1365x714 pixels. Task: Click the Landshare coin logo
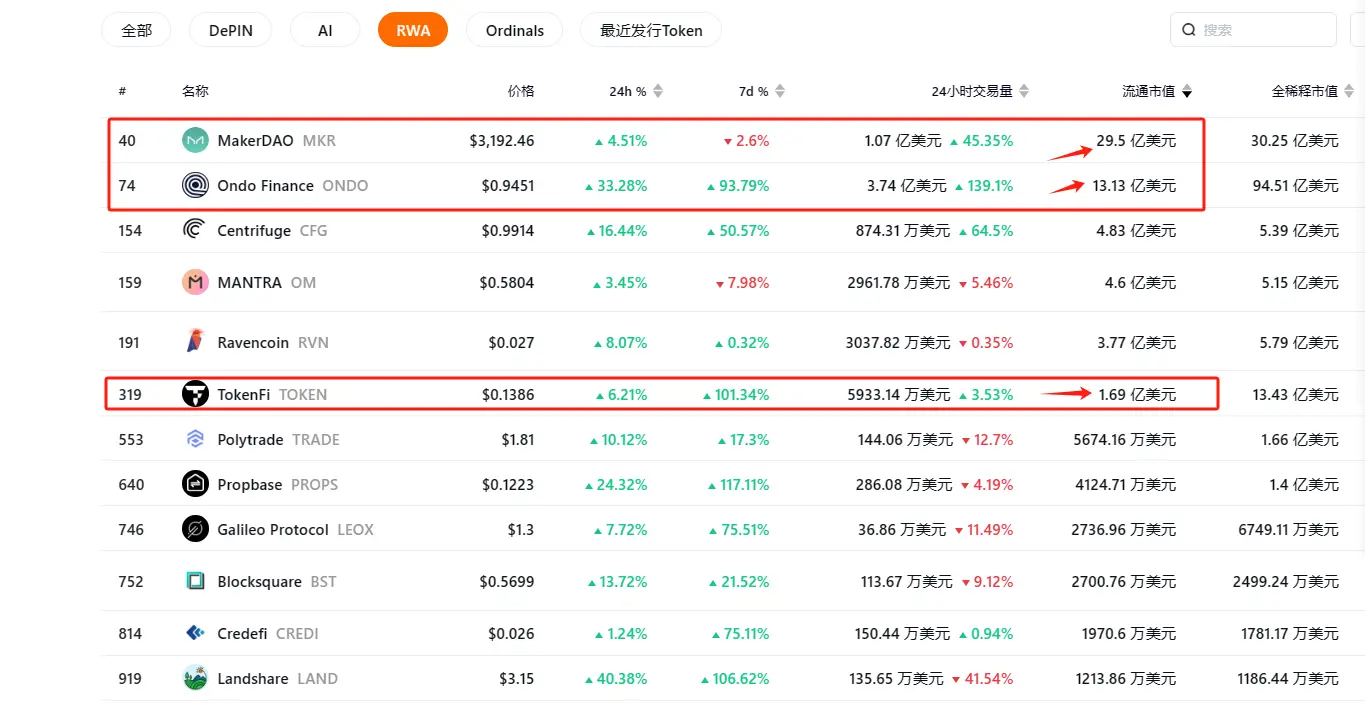coord(195,678)
